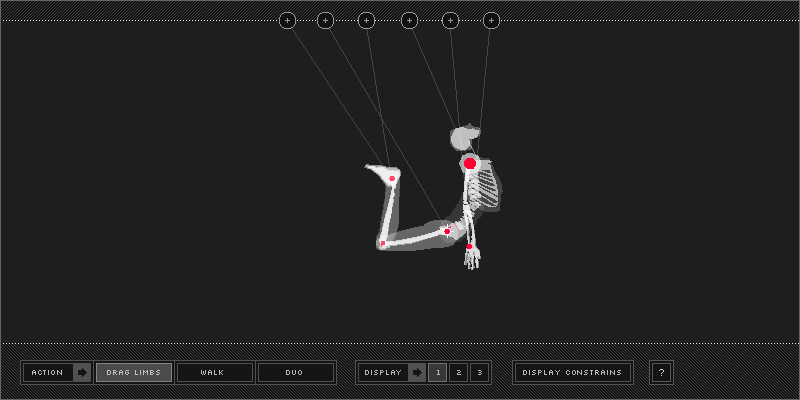Screen dimensions: 800x400
Task: Click the large red shoulder joint
Action: pos(470,164)
